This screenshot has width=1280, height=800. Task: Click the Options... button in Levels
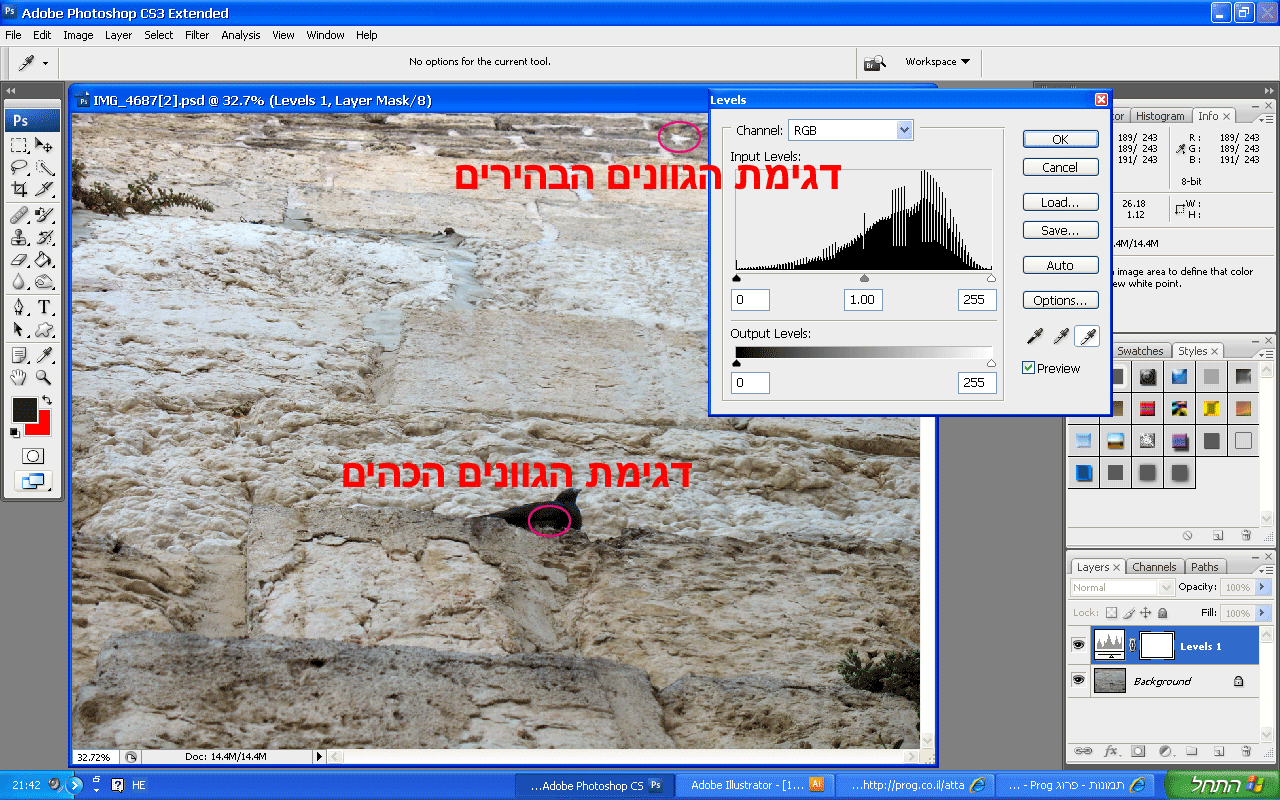click(1061, 300)
